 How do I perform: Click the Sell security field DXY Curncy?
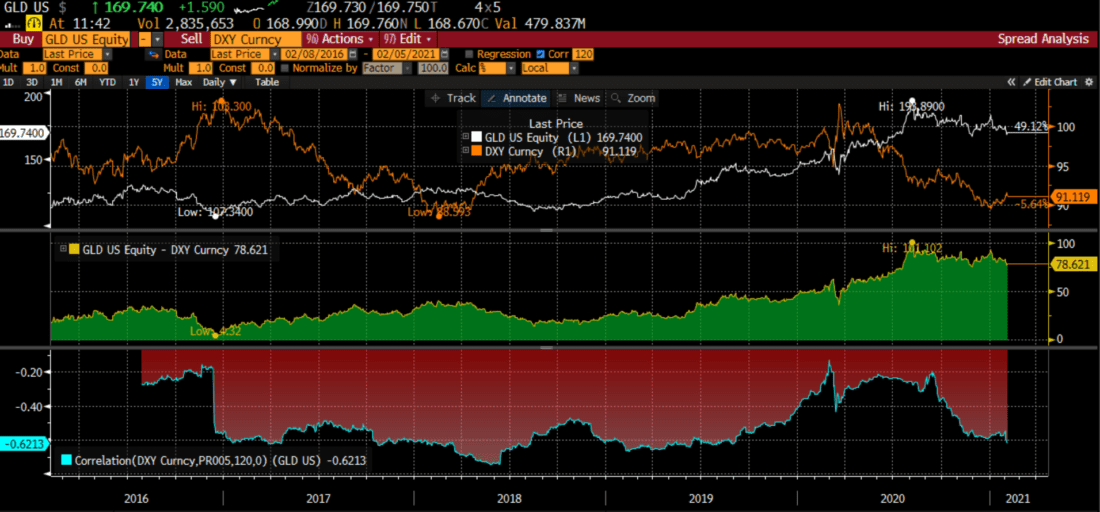(x=256, y=40)
